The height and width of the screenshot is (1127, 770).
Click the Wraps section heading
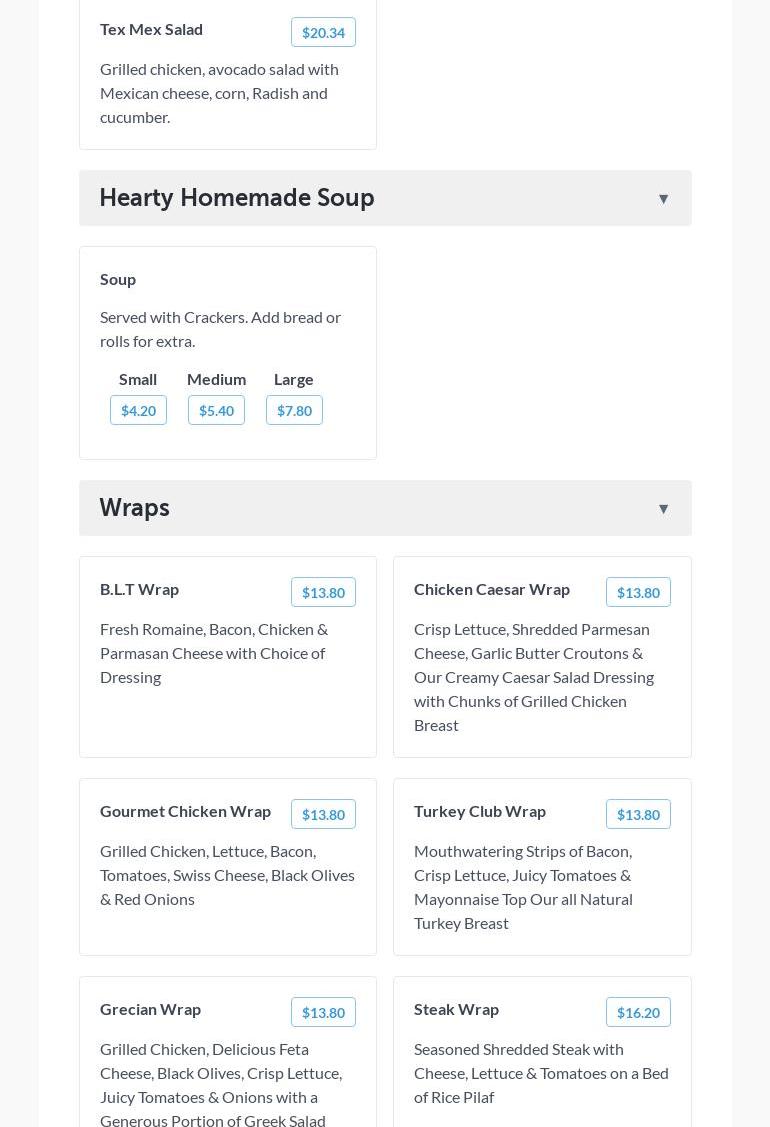click(135, 508)
